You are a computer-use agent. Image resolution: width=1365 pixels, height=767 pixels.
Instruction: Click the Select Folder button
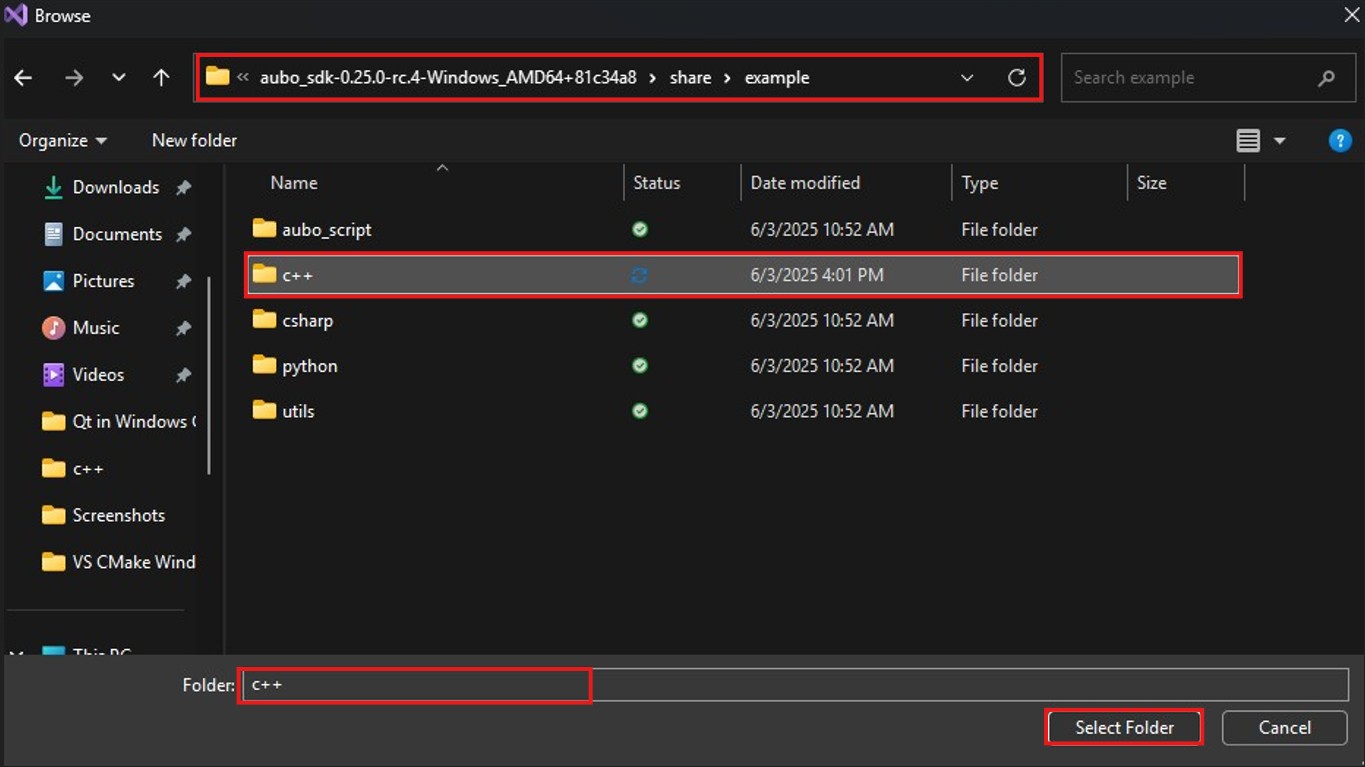point(1124,728)
